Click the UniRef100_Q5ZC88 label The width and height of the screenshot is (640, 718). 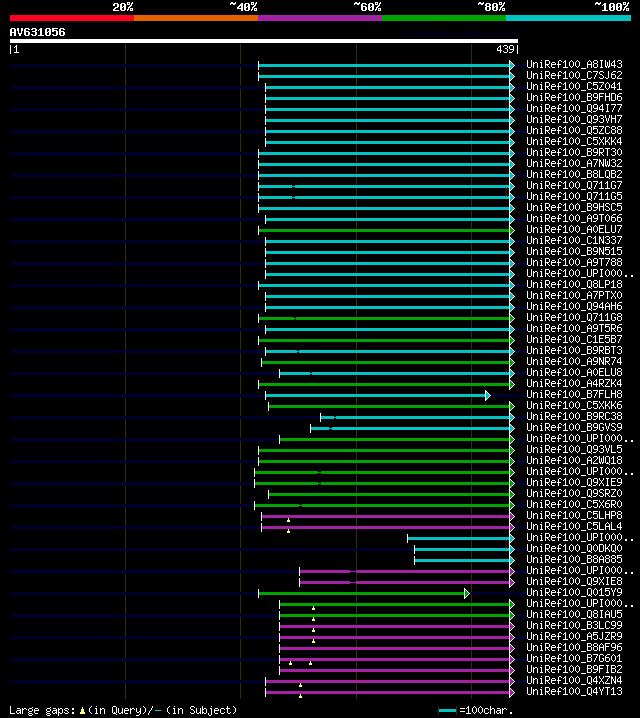pos(574,131)
